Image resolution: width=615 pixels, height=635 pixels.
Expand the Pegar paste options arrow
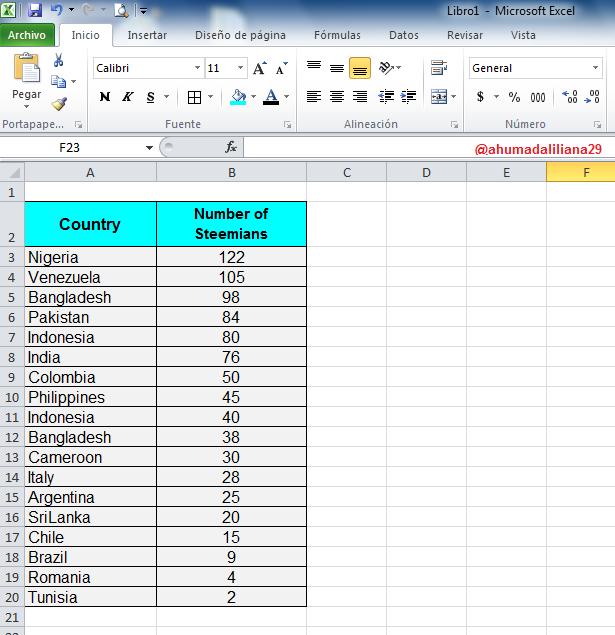point(27,107)
